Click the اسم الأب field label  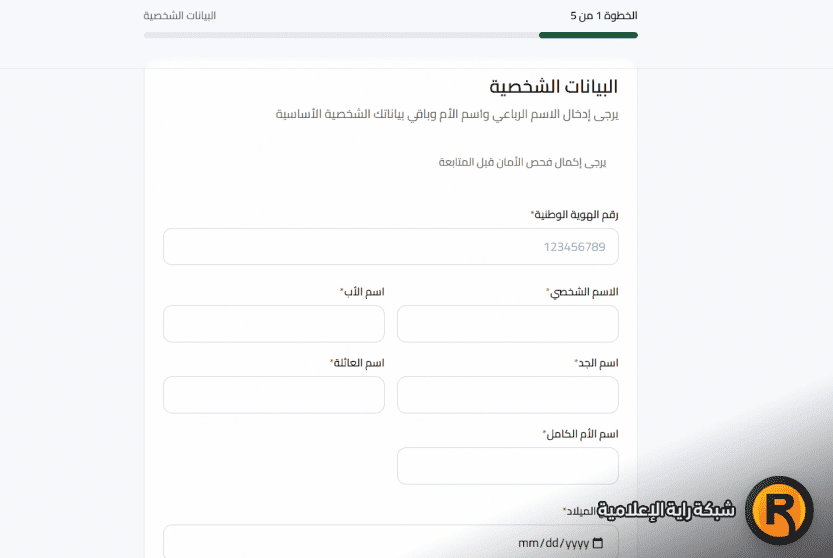coord(362,292)
